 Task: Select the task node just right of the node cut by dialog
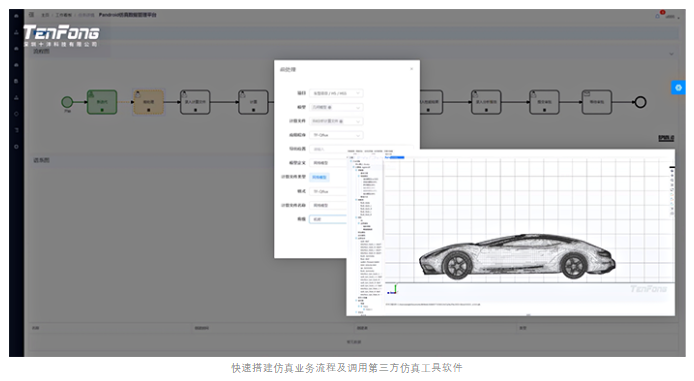(x=486, y=102)
